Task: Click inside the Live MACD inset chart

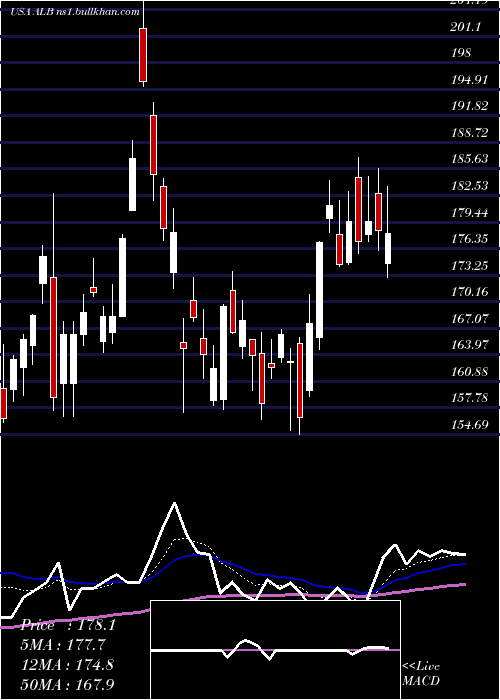Action: (275, 650)
